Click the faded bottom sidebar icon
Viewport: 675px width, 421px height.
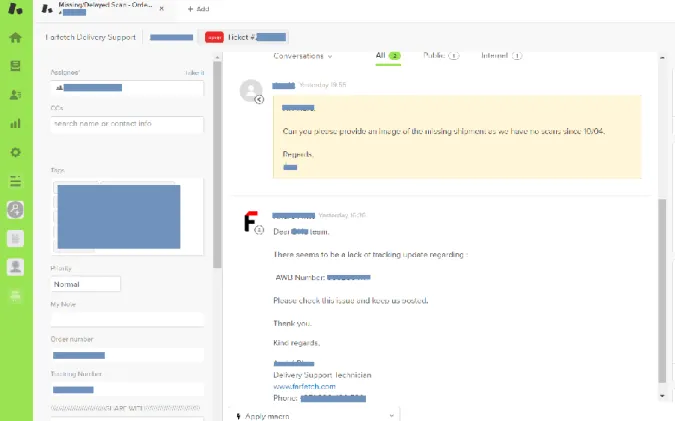point(15,296)
